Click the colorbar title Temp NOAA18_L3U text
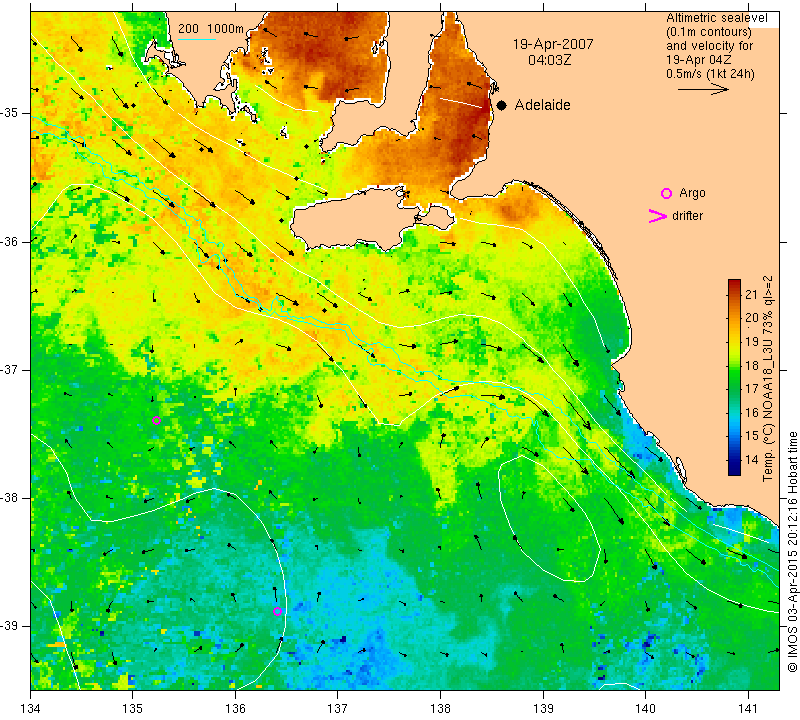This screenshot has width=800, height=720. coord(768,378)
